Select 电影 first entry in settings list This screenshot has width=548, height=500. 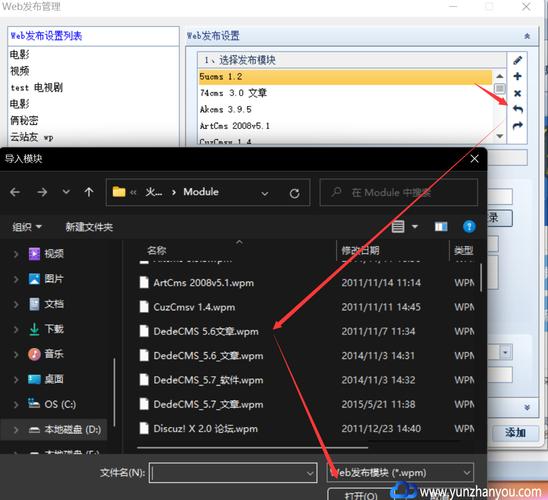(20, 55)
